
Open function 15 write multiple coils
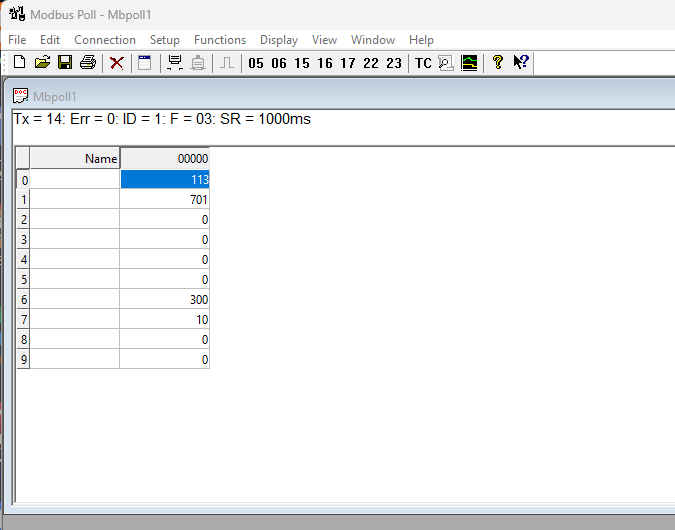pyautogui.click(x=302, y=63)
